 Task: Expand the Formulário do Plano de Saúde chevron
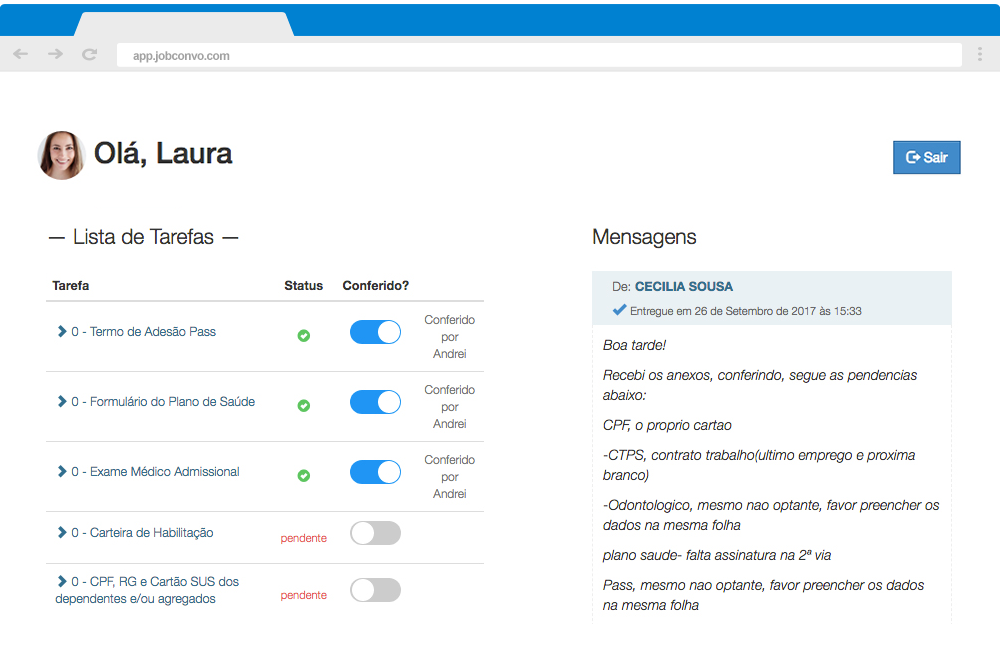tap(62, 401)
